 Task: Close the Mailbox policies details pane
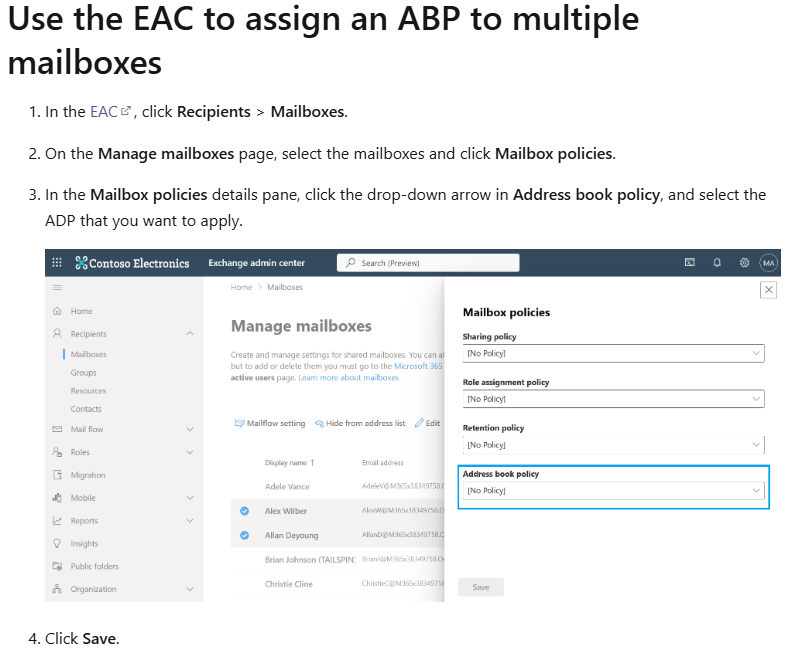[x=769, y=290]
